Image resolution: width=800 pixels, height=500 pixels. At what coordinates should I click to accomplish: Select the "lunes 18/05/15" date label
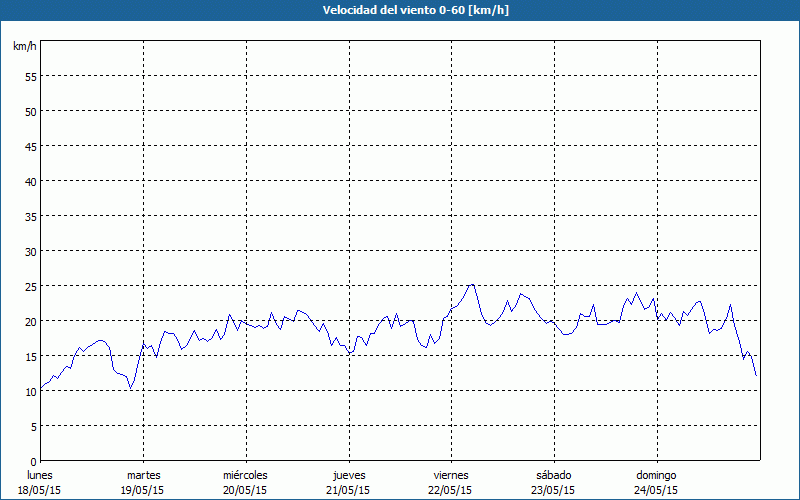coord(40,482)
